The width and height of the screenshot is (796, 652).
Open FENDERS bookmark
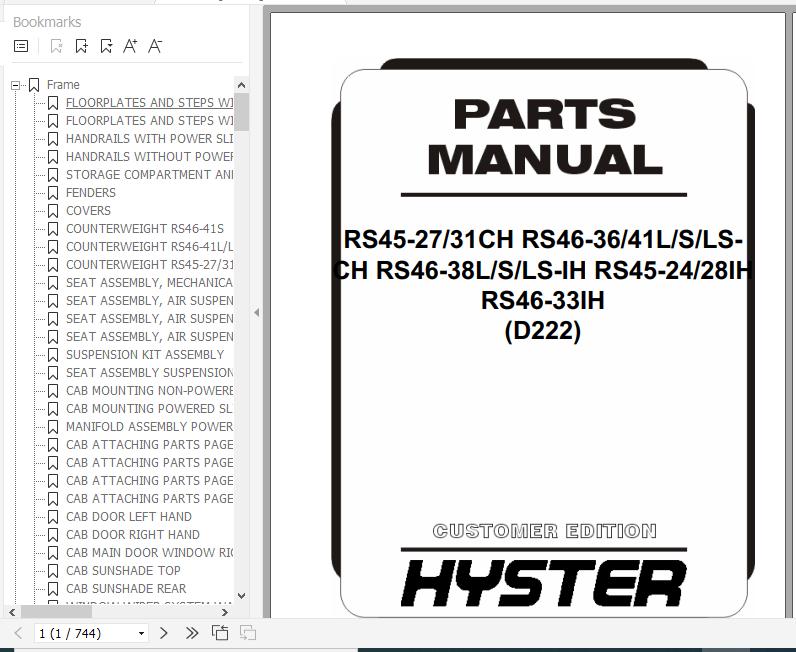coord(91,192)
